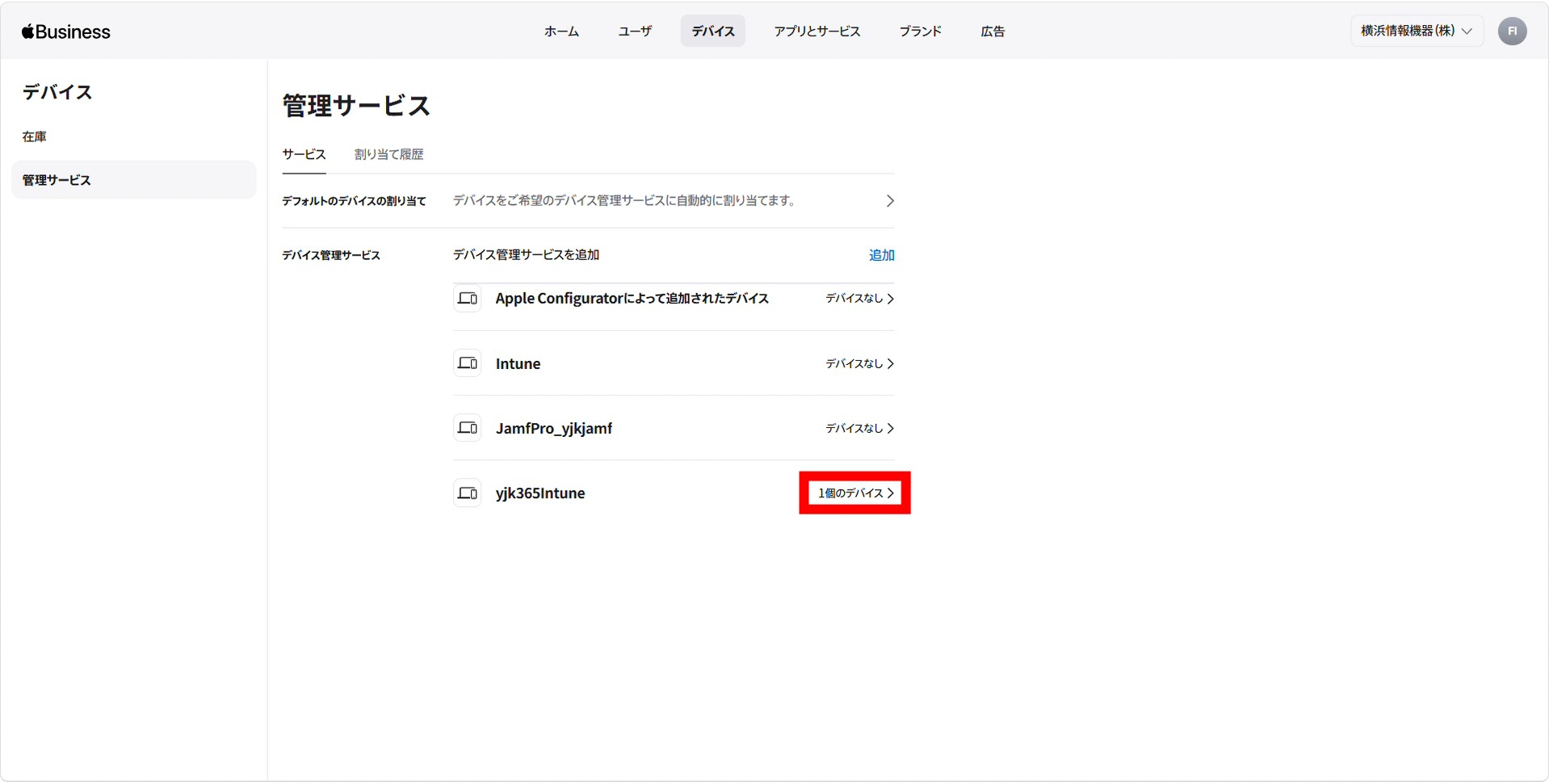Click the デバイス管理サービスを追加 text
Image resolution: width=1549 pixels, height=784 pixels.
(x=526, y=255)
